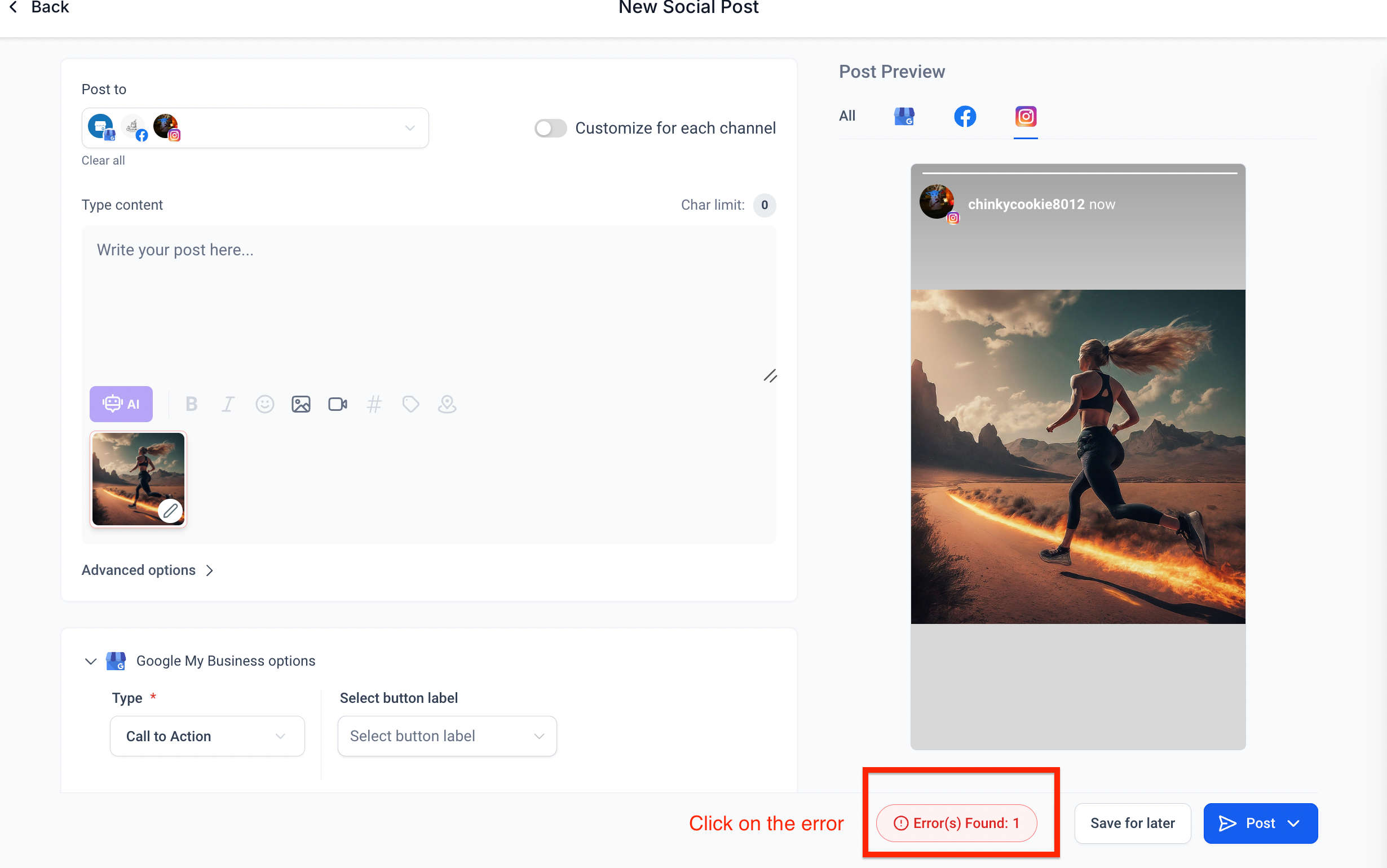Click the Save for later button
Image resolution: width=1387 pixels, height=868 pixels.
[x=1133, y=823]
